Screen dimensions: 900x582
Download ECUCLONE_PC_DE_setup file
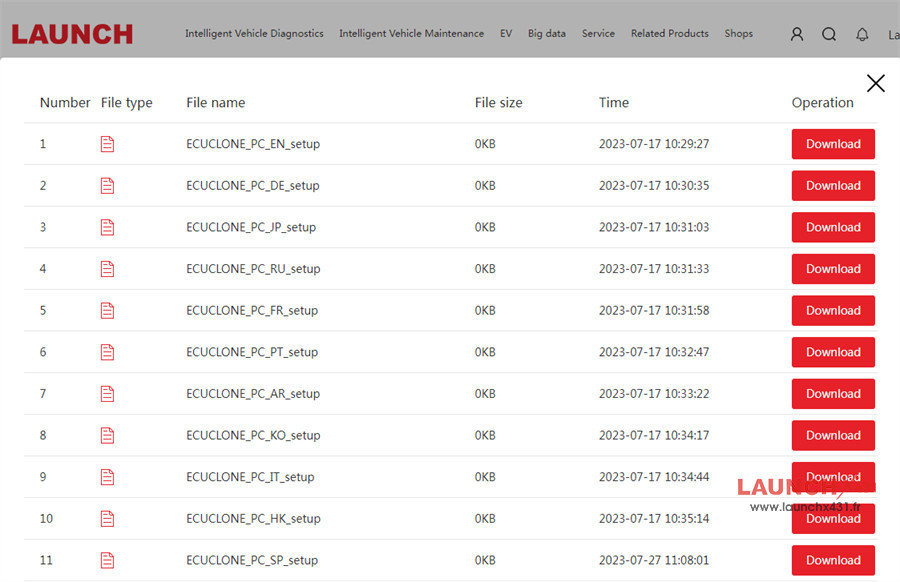pyautogui.click(x=833, y=186)
